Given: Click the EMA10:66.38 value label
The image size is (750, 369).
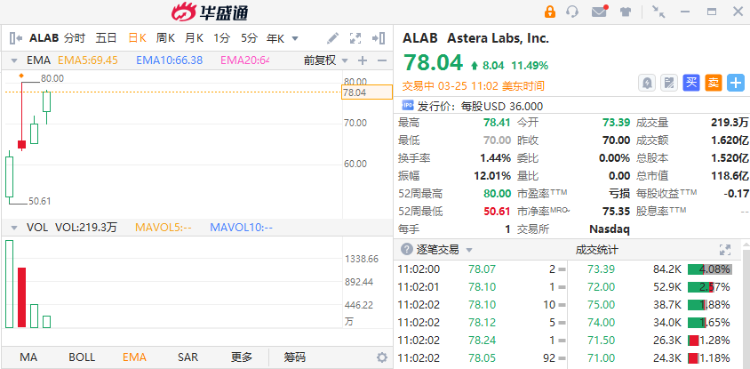Looking at the screenshot, I should point(169,60).
